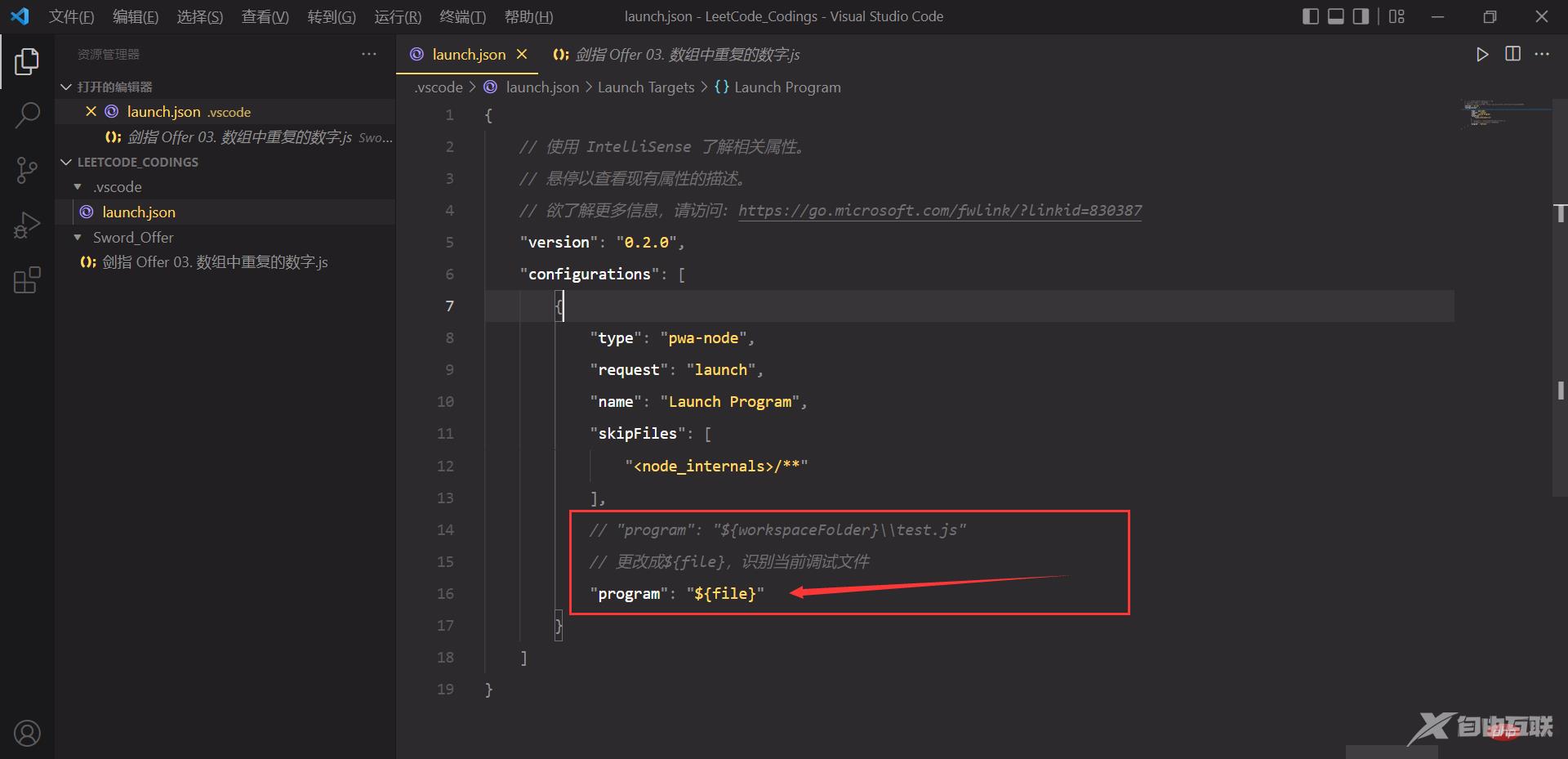Click the "Launch Program" name value
This screenshot has height=759, width=1568.
coord(729,401)
